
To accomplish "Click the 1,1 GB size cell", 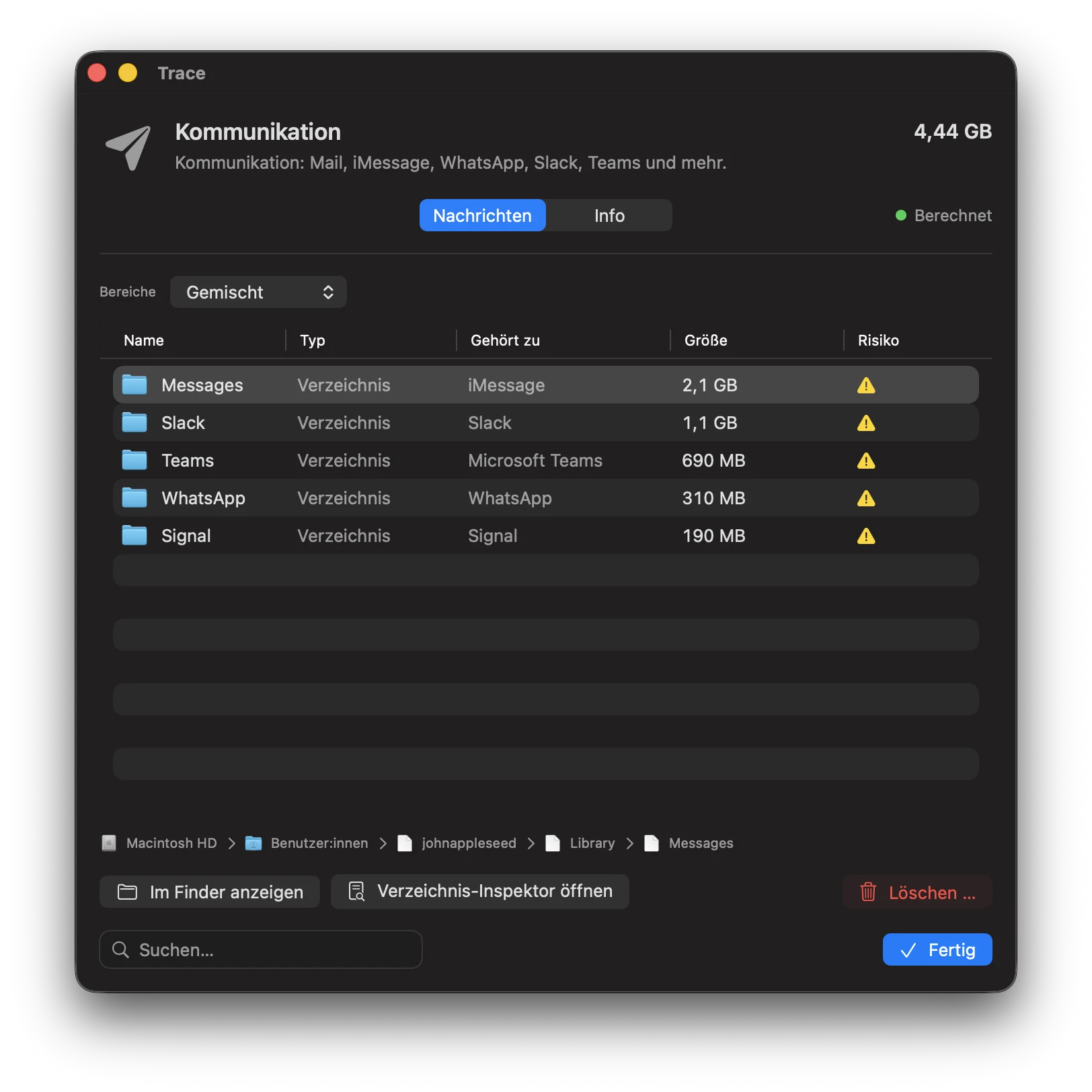I will tap(710, 423).
